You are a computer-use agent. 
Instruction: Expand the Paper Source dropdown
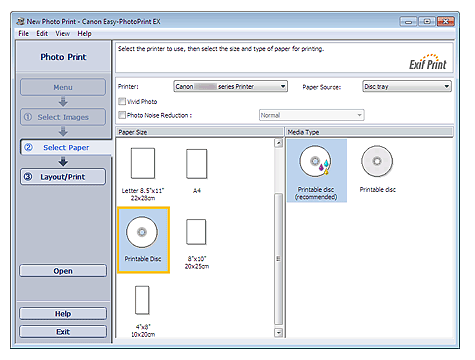[x=407, y=87]
